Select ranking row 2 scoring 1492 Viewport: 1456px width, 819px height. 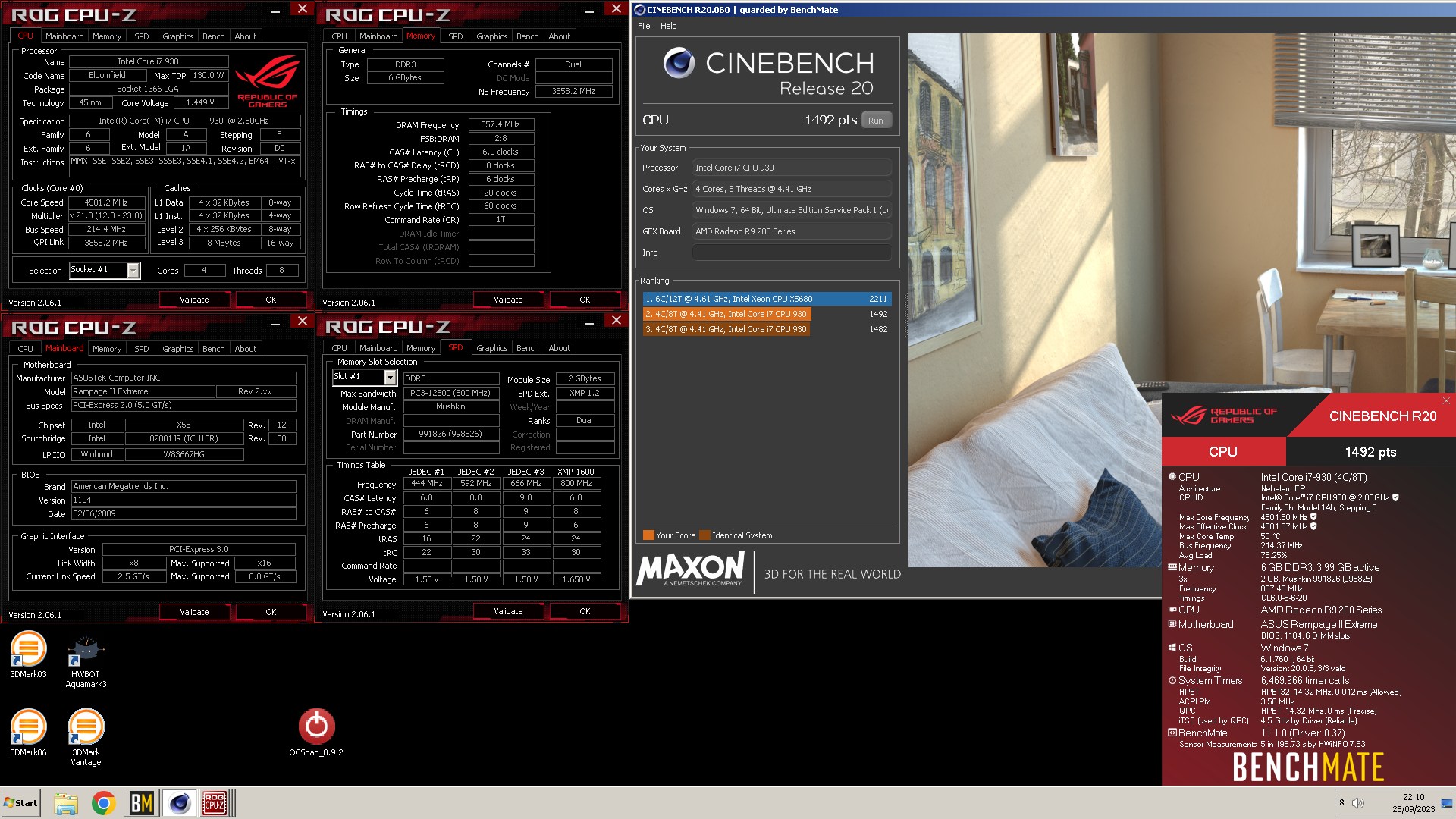coord(766,314)
